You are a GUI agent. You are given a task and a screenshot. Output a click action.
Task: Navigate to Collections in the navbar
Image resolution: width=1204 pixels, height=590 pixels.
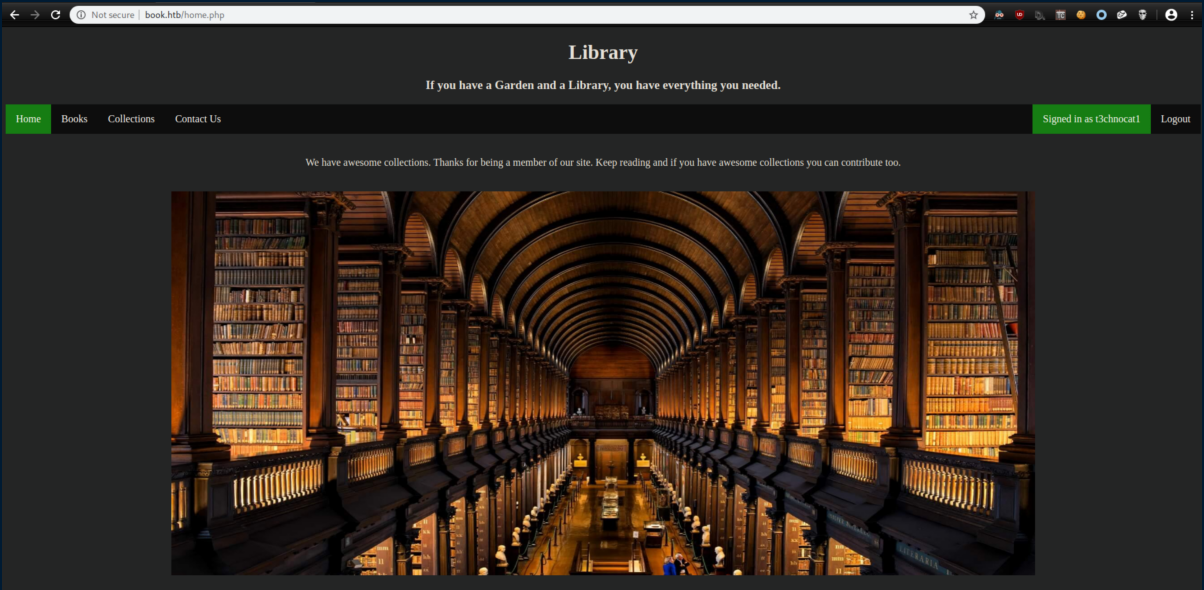tap(131, 119)
